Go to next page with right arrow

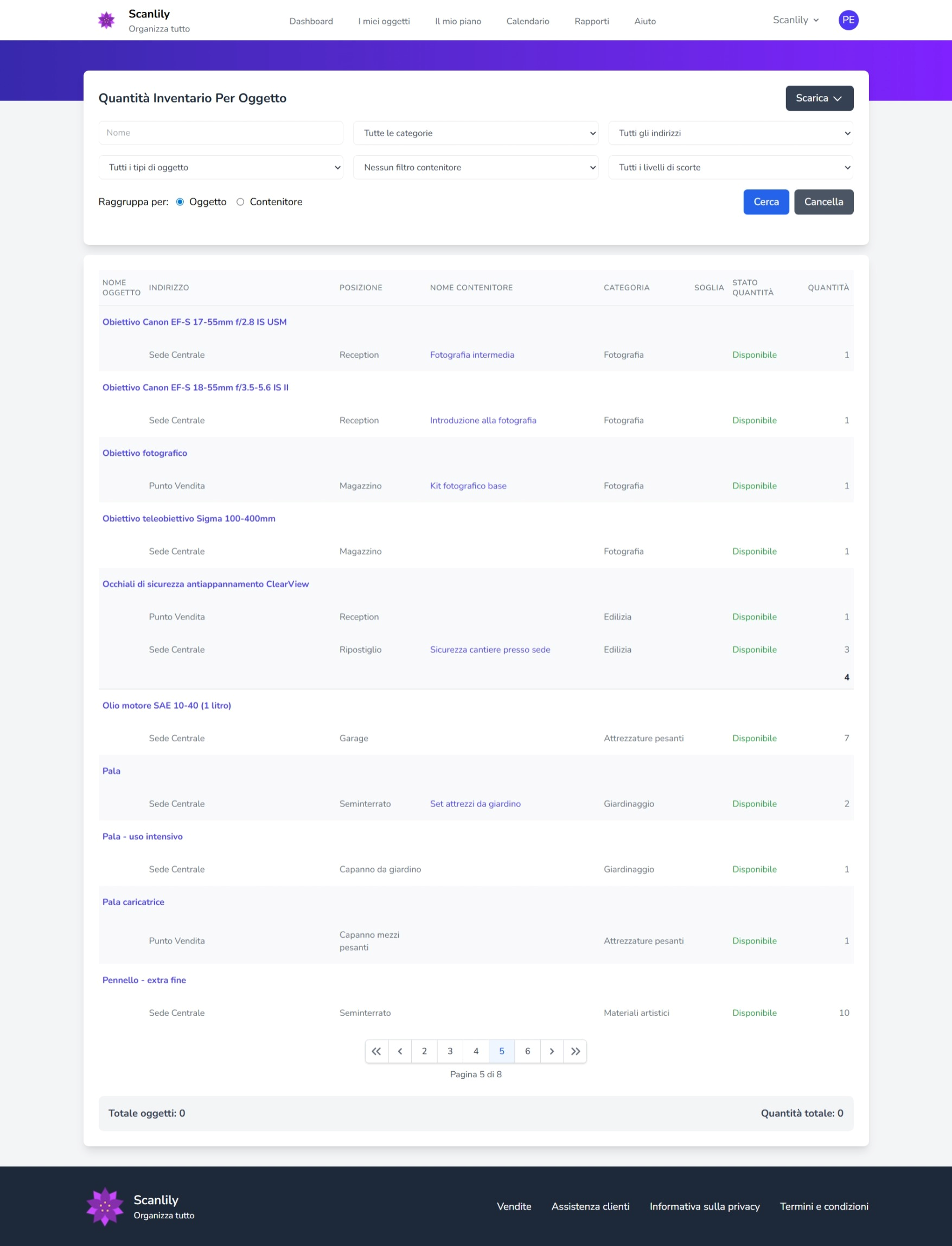click(551, 1051)
